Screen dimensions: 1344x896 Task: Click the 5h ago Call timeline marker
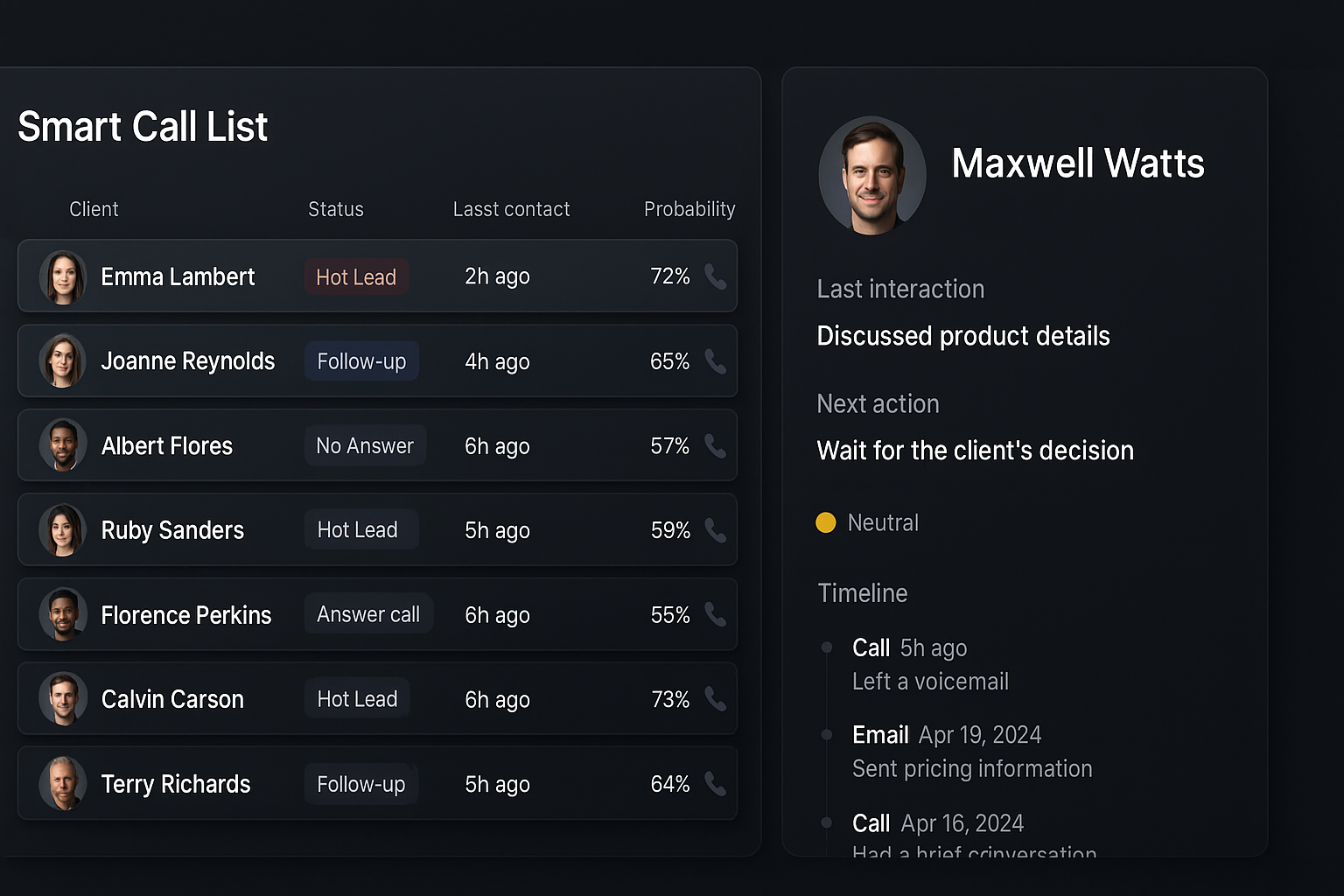coord(827,647)
